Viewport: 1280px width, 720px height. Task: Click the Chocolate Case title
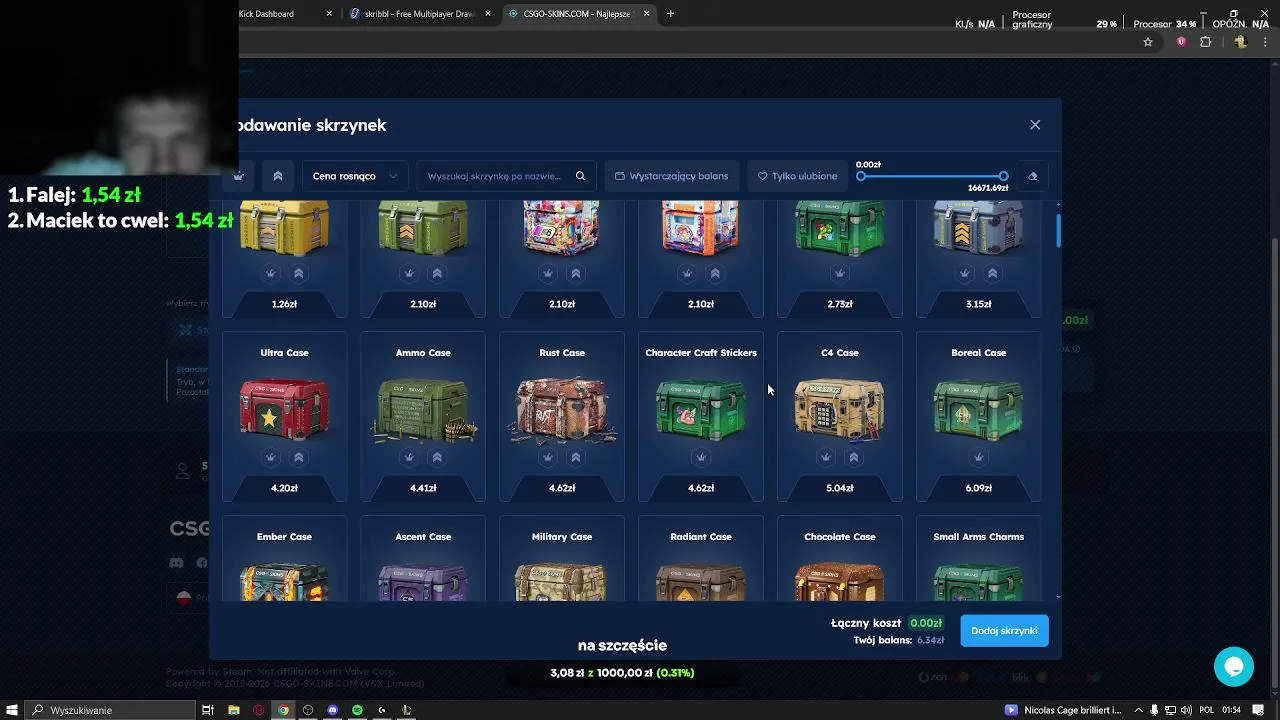(x=840, y=537)
